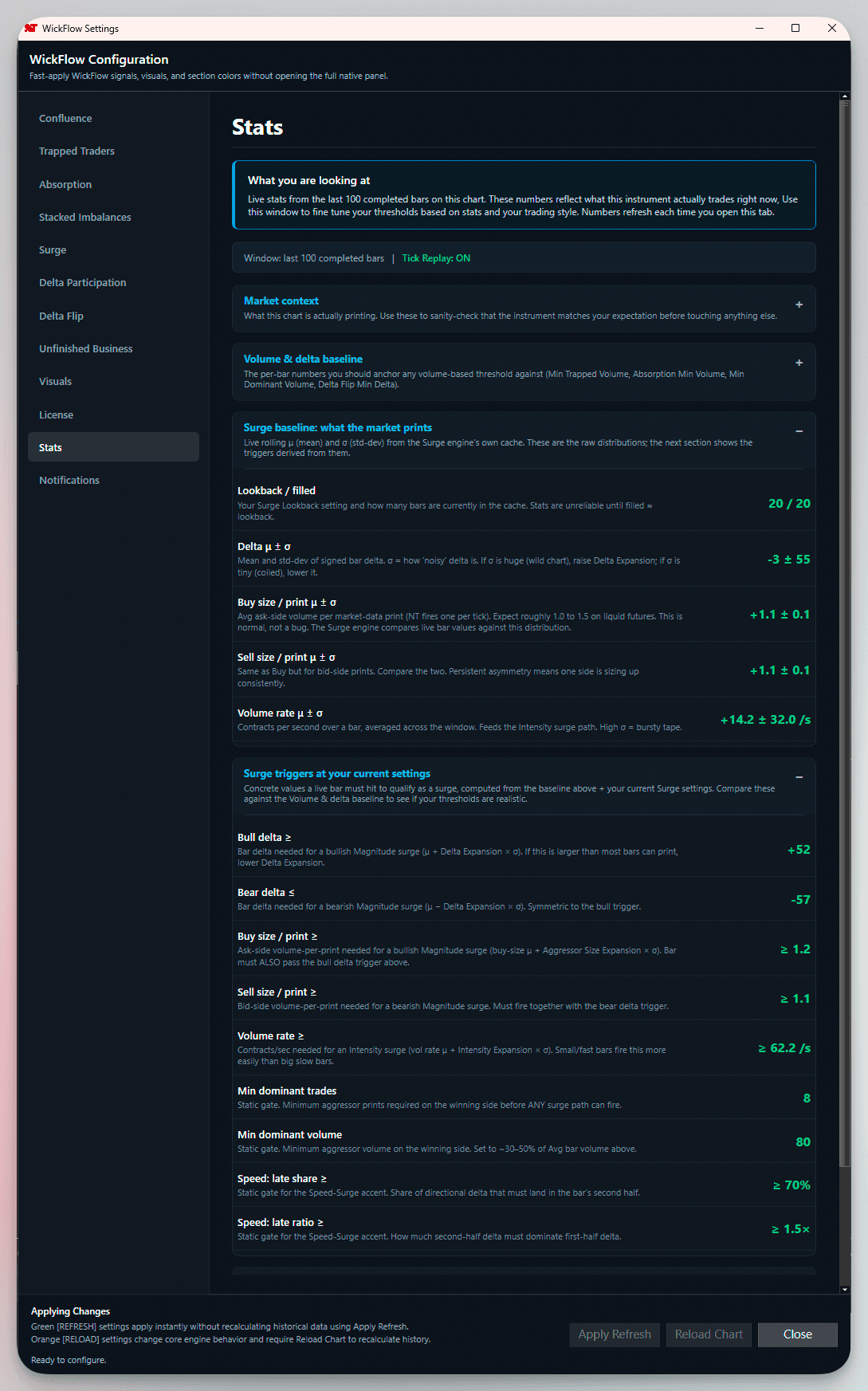Go to the Surge tab
This screenshot has height=1391, width=868.
(53, 250)
